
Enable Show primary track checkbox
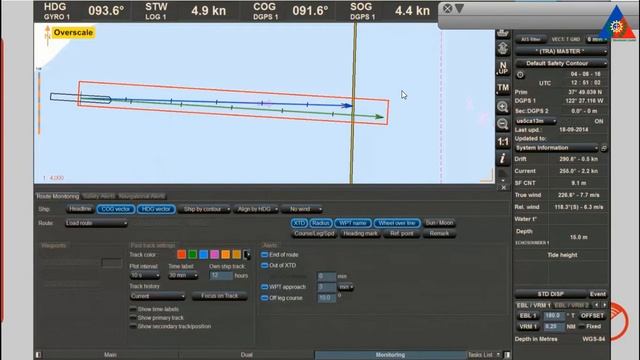pos(133,318)
